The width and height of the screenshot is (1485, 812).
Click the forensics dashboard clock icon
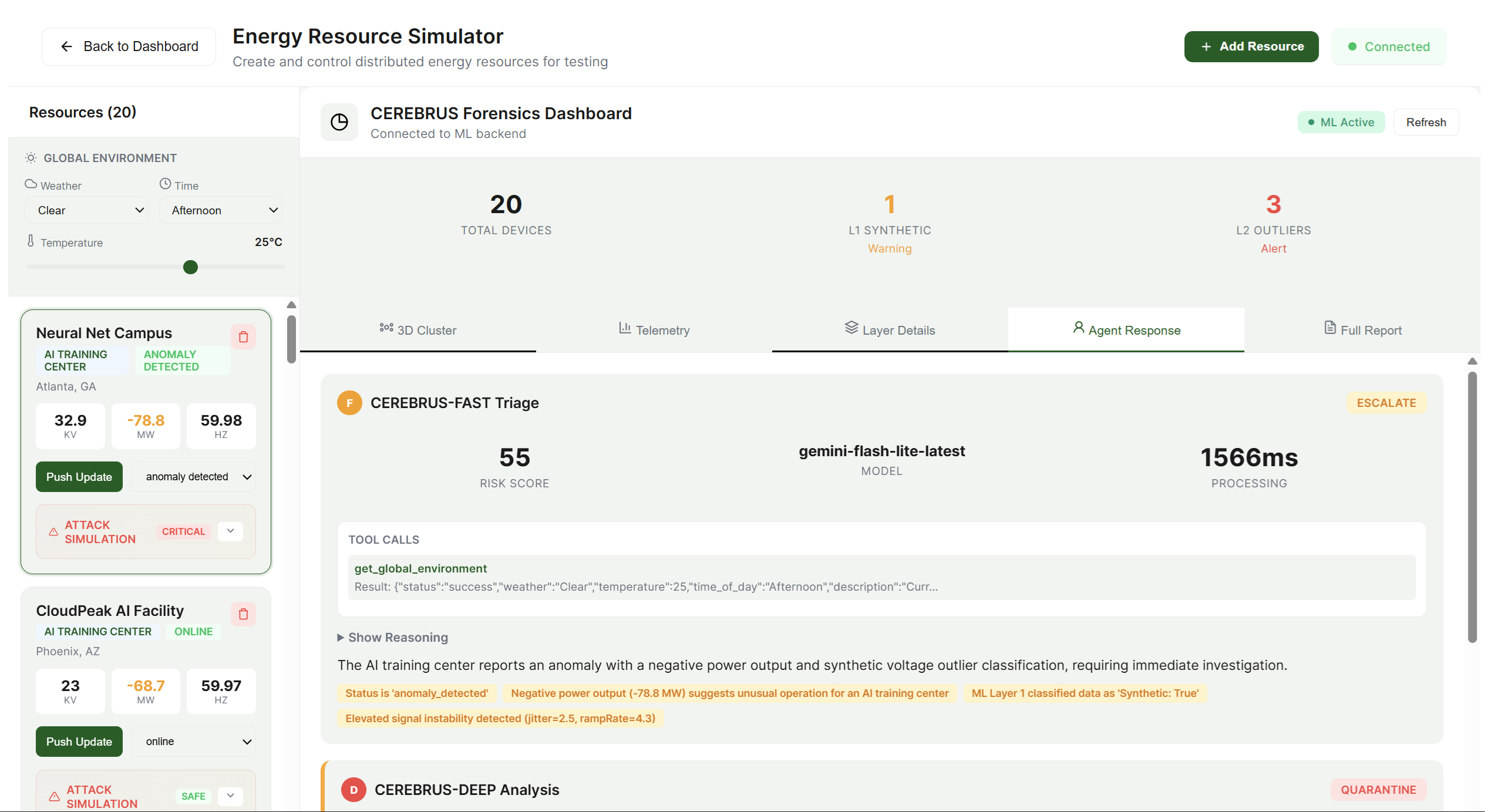(339, 122)
